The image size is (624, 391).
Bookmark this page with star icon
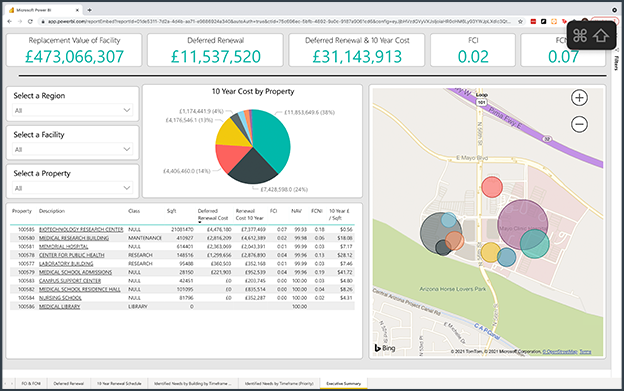pyautogui.click(x=520, y=21)
